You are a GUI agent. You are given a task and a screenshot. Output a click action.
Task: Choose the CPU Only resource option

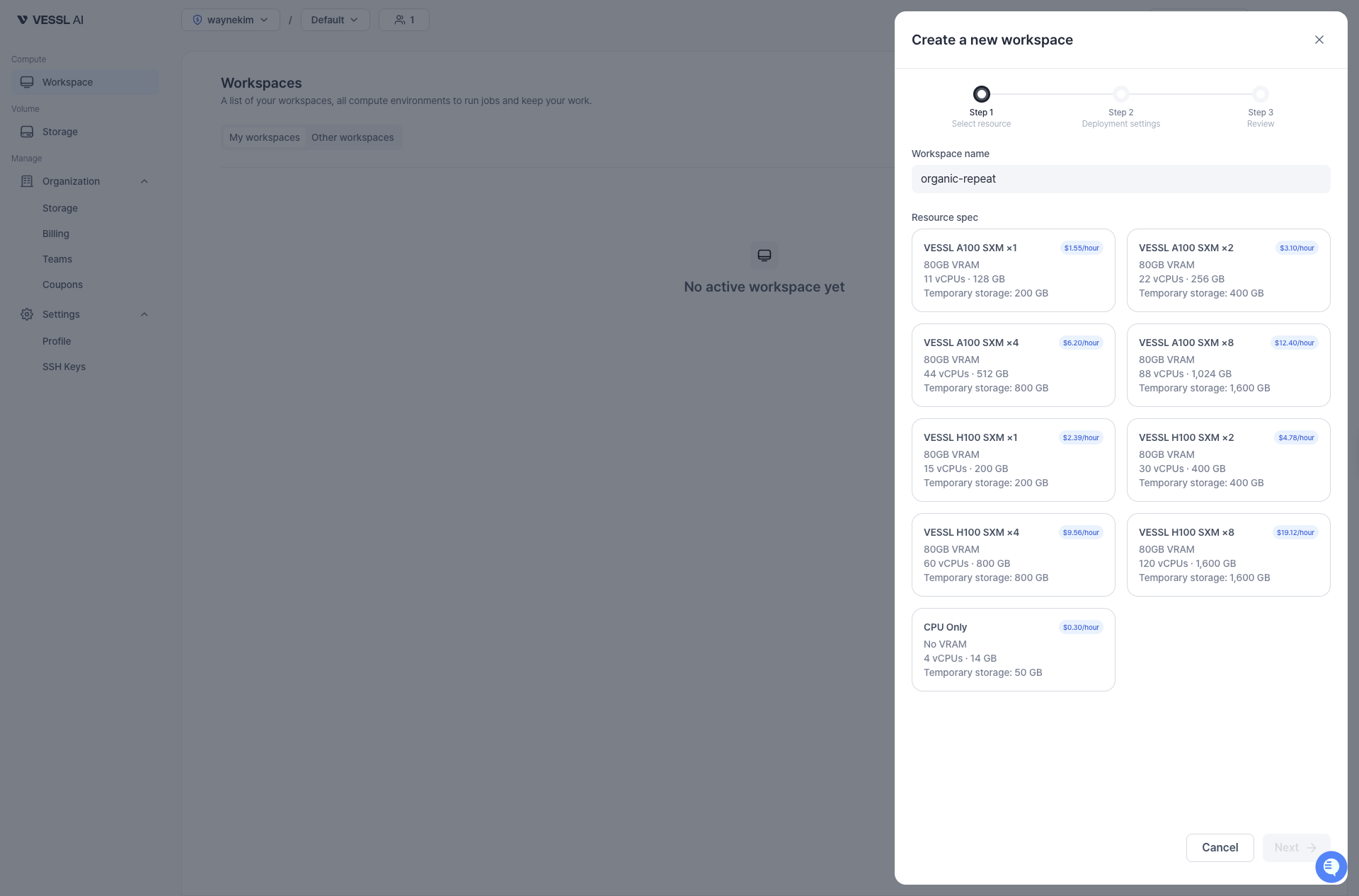point(1012,649)
